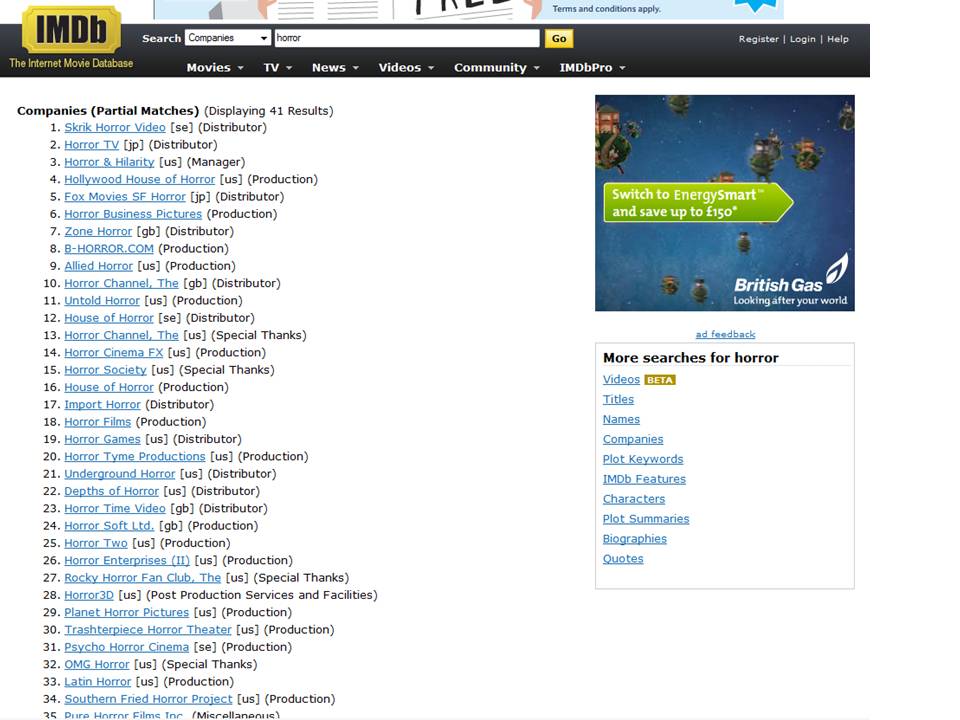The image size is (960, 720).
Task: Open Horror Cinema FX link
Action: 114,353
